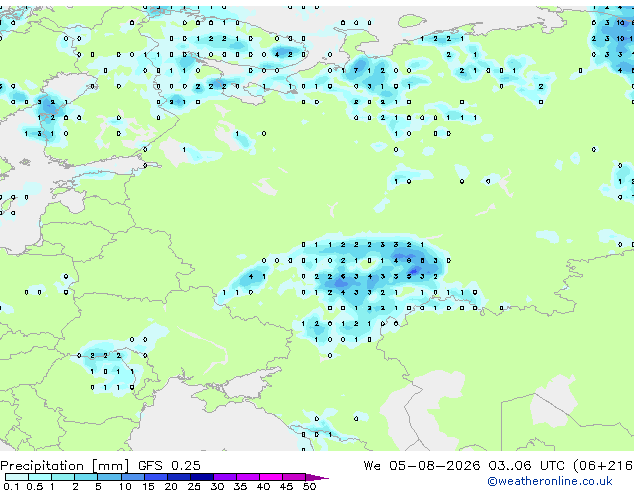Click the '25' legend scale label

click(x=194, y=486)
